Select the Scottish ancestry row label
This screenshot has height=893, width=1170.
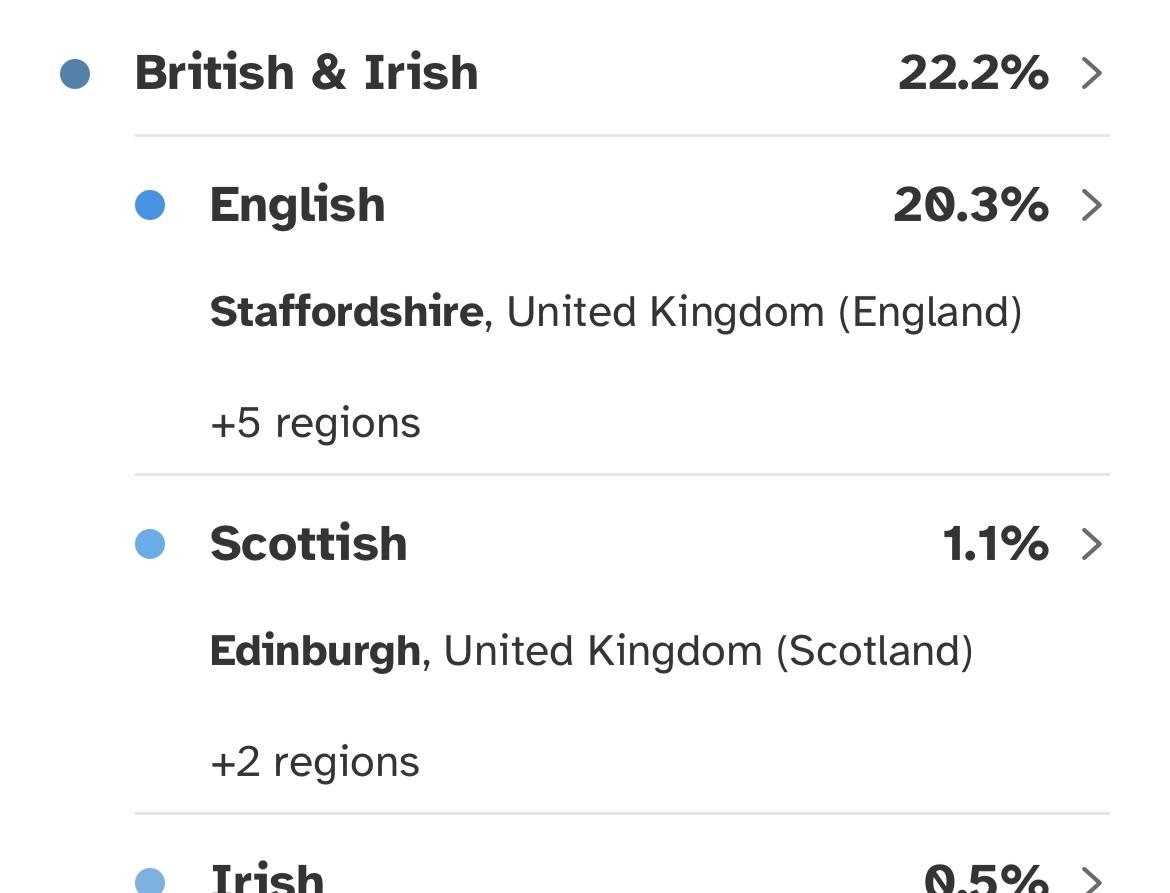308,544
